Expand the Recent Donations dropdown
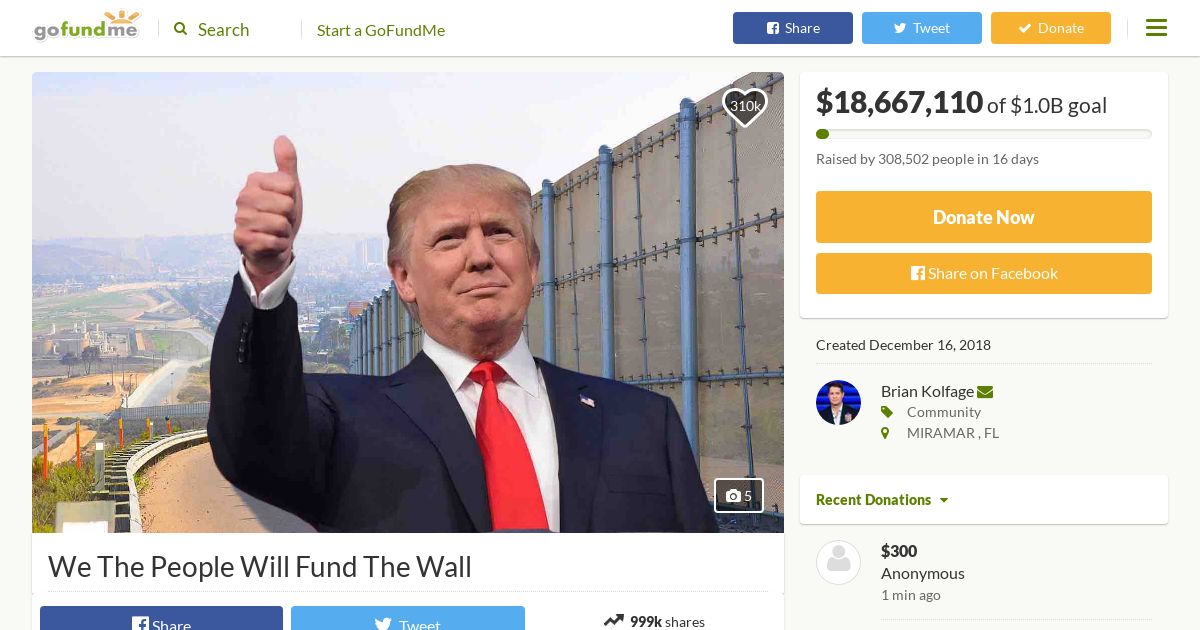Viewport: 1200px width, 630px height. [882, 499]
